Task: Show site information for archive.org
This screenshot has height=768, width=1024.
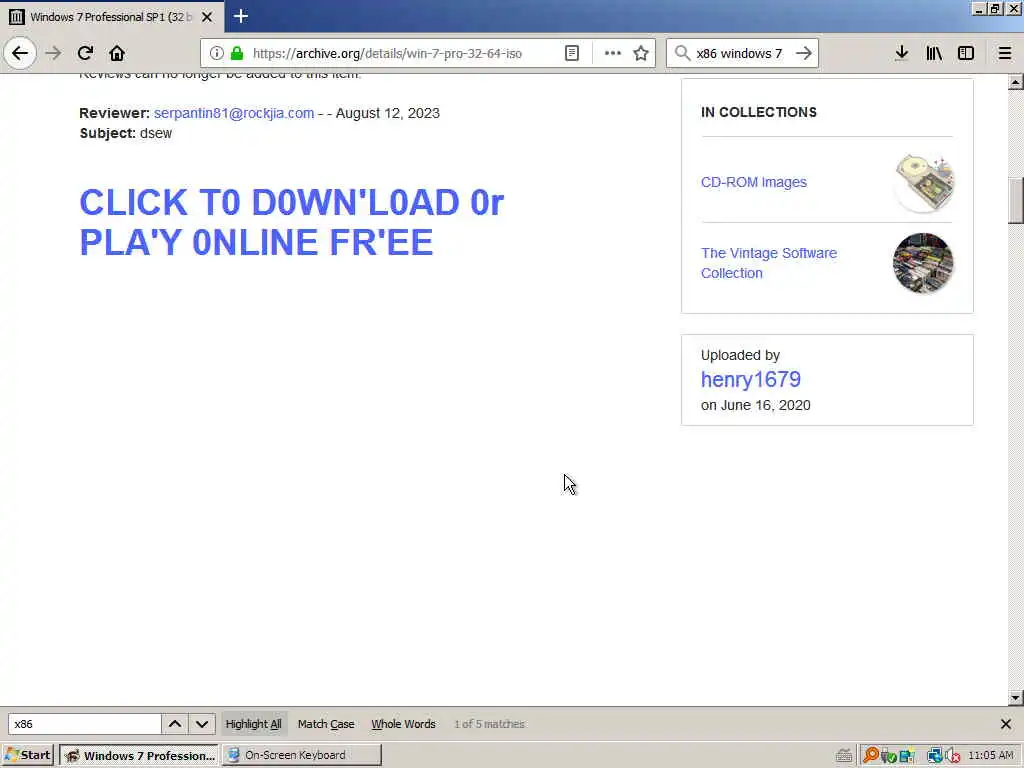Action: [x=217, y=53]
